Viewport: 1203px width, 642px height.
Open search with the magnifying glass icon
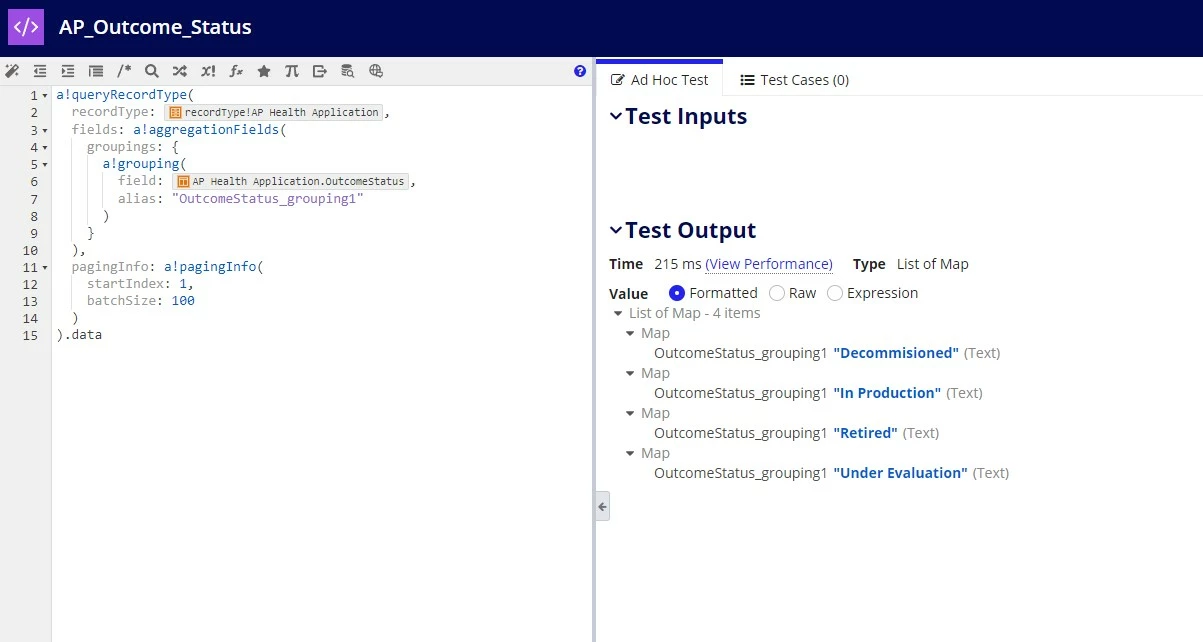tap(152, 71)
